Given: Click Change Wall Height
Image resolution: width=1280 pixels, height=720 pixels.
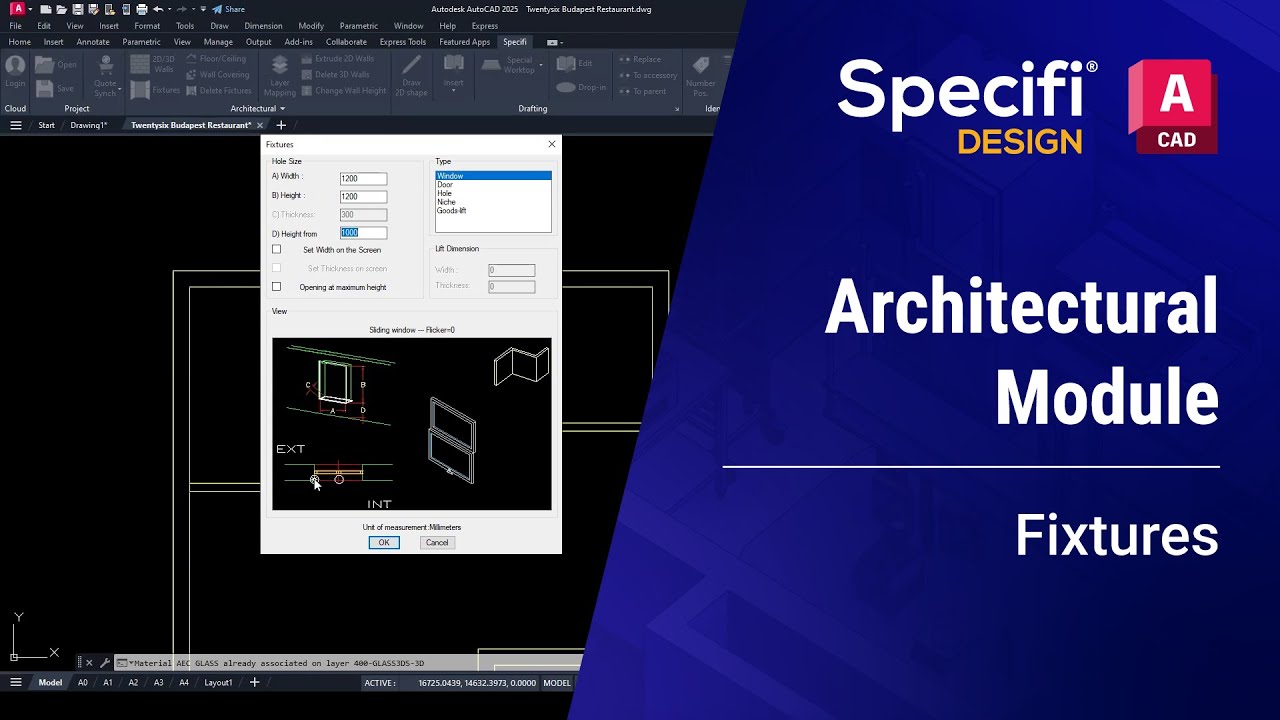Looking at the screenshot, I should [x=344, y=90].
